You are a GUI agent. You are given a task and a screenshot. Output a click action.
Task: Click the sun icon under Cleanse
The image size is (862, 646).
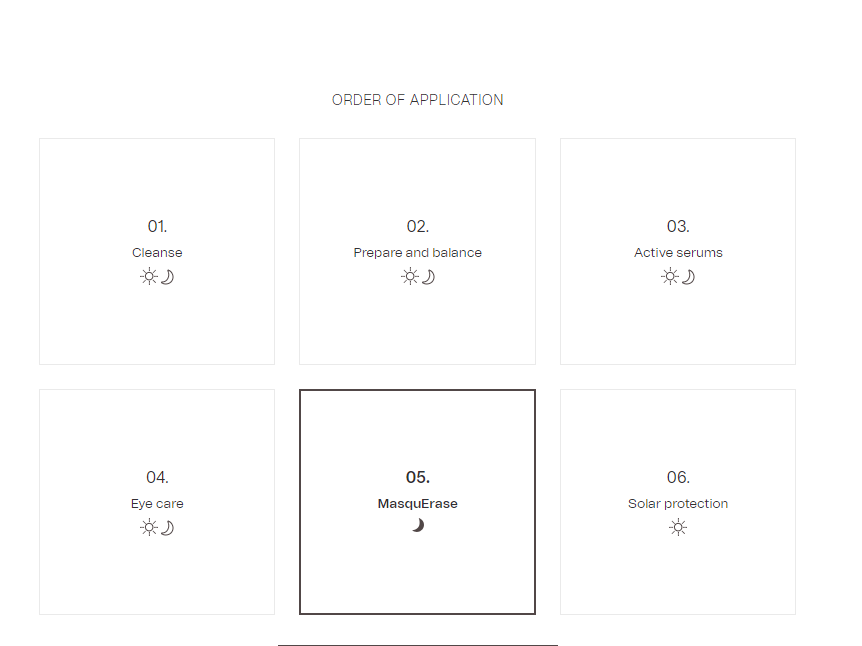149,277
